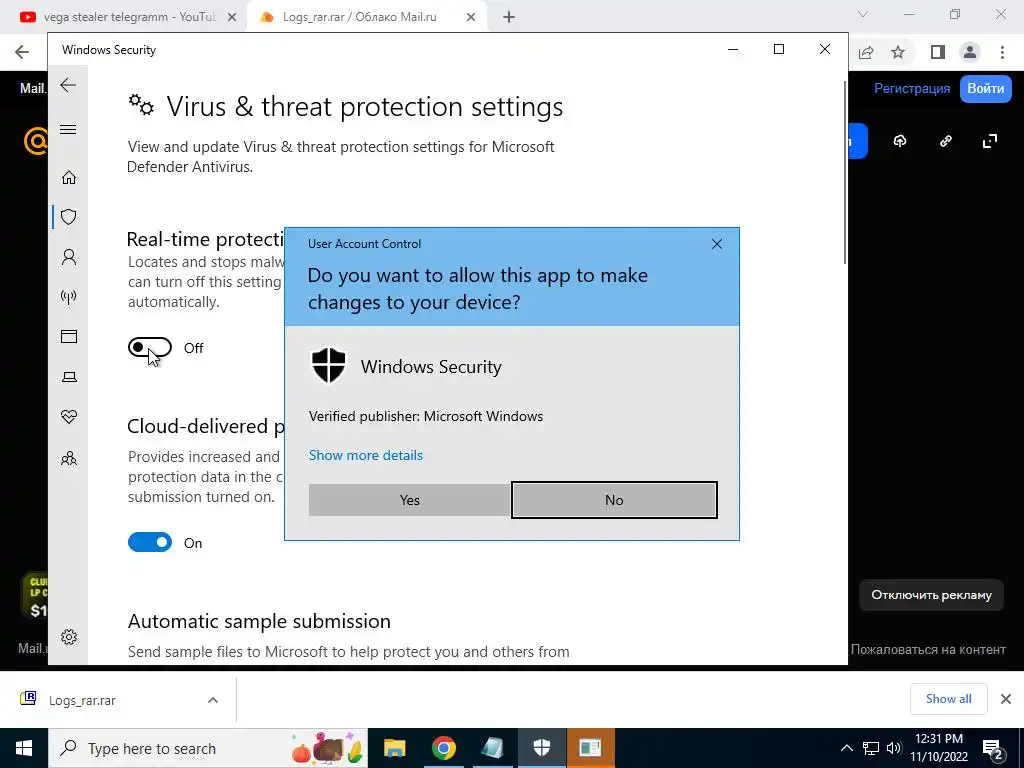Expand options chevron for Logs_rar.rar download
The width and height of the screenshot is (1024, 768).
pyautogui.click(x=212, y=700)
